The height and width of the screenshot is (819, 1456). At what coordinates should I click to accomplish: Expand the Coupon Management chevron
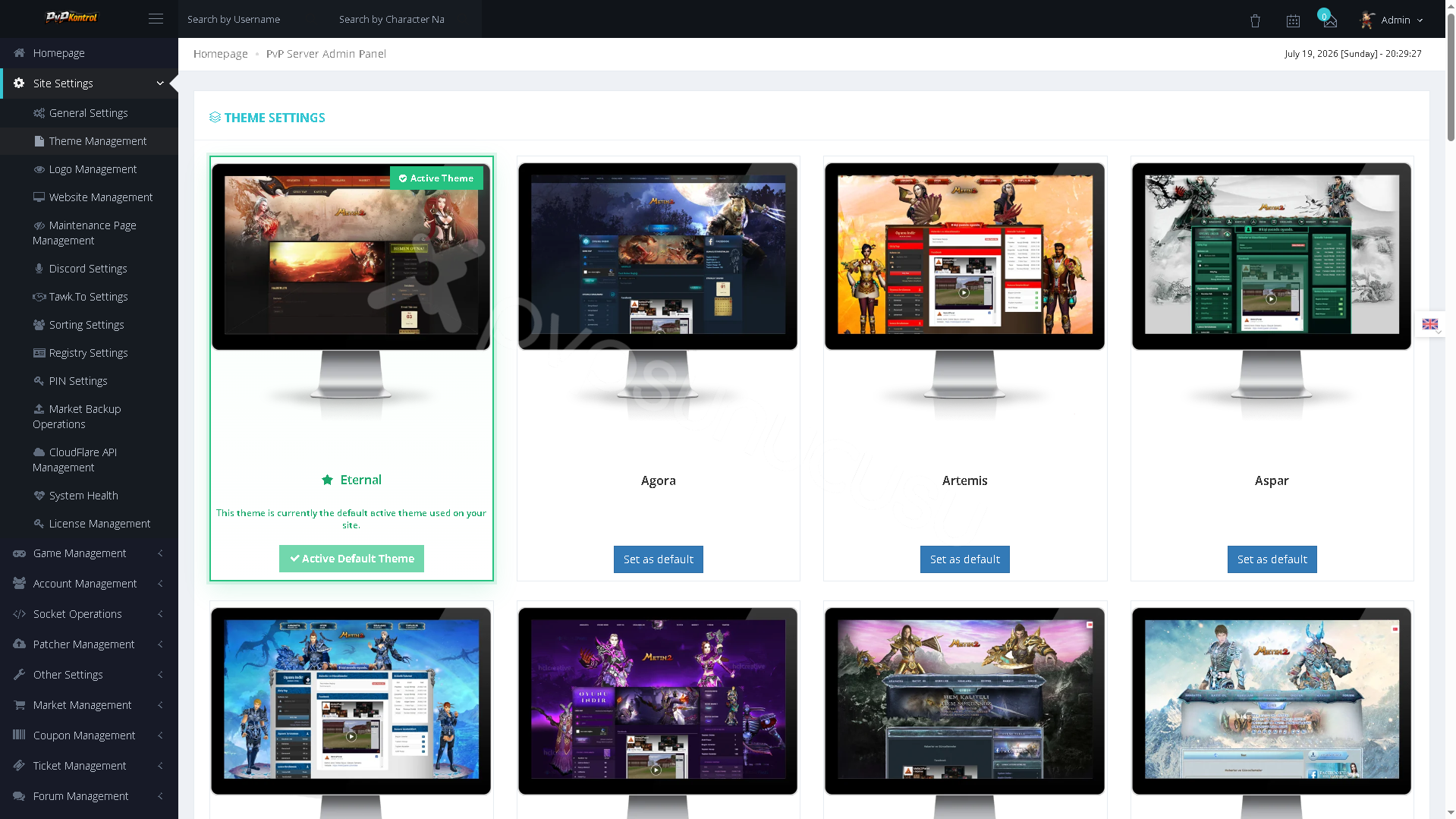click(160, 736)
